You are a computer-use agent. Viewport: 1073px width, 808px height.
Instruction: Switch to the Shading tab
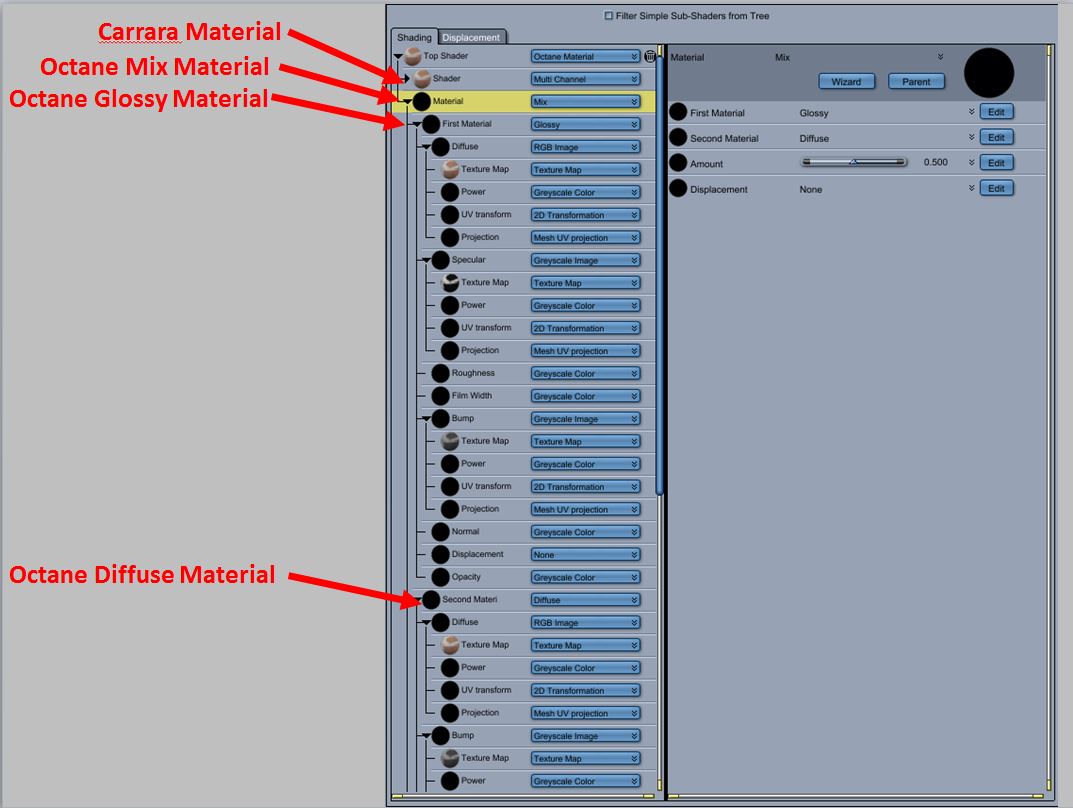pyautogui.click(x=414, y=37)
